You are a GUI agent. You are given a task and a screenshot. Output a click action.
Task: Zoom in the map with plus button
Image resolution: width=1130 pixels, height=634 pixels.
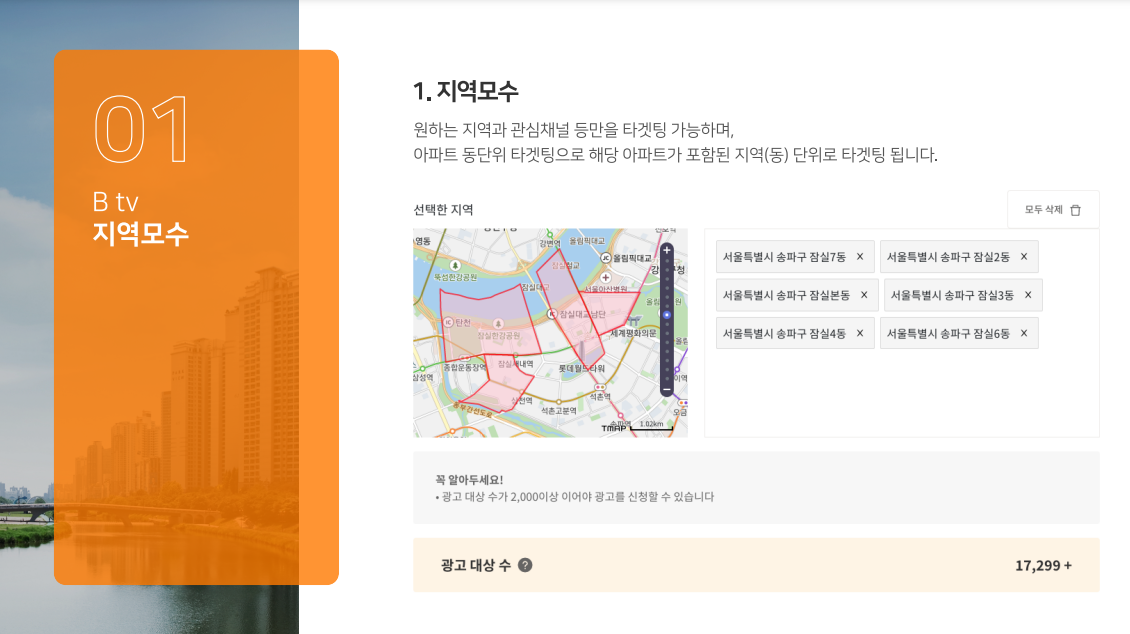667,250
